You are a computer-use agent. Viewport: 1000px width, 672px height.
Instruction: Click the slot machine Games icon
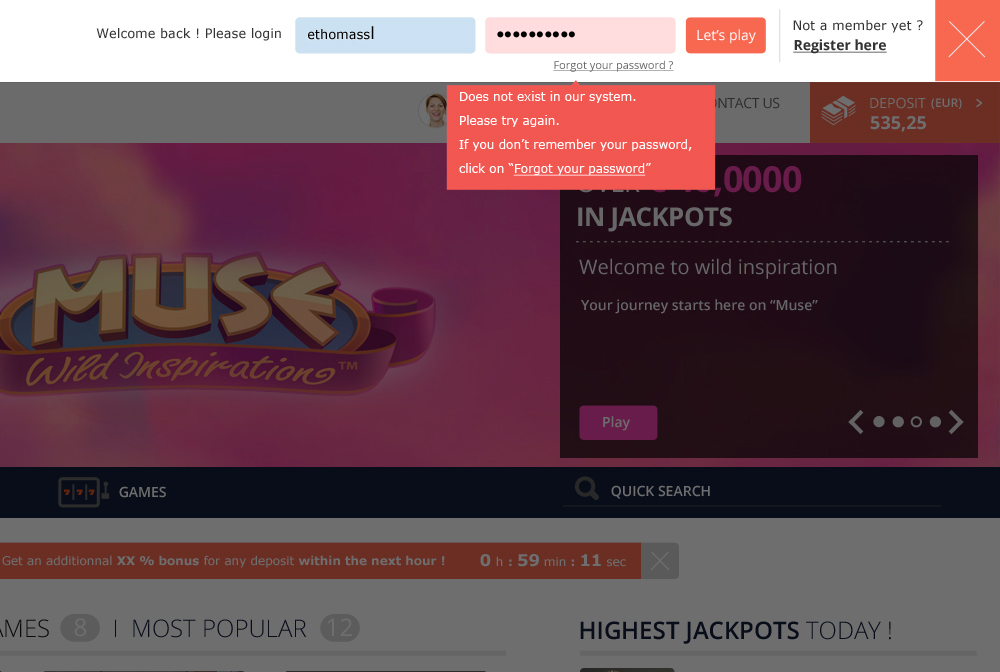point(84,492)
